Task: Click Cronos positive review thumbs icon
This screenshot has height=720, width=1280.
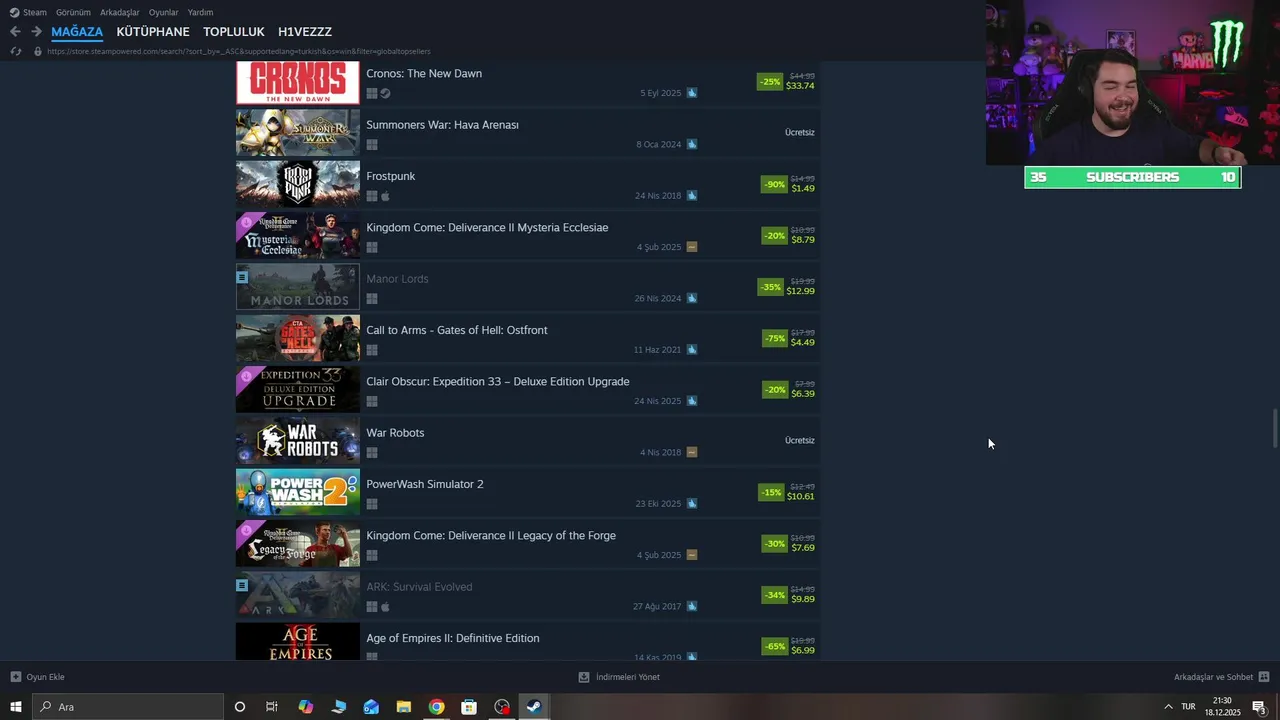Action: click(692, 93)
